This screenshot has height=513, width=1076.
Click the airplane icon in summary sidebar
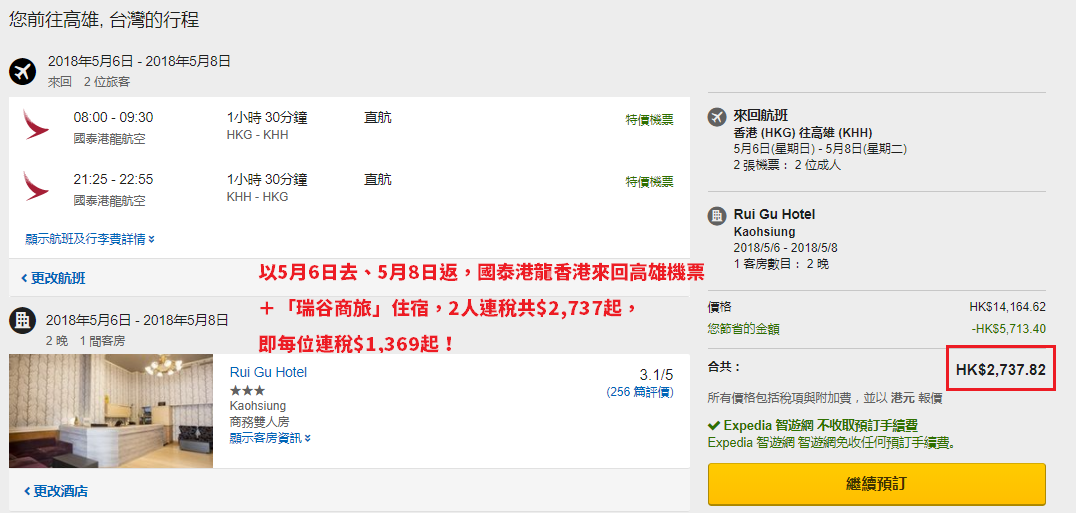tap(716, 117)
